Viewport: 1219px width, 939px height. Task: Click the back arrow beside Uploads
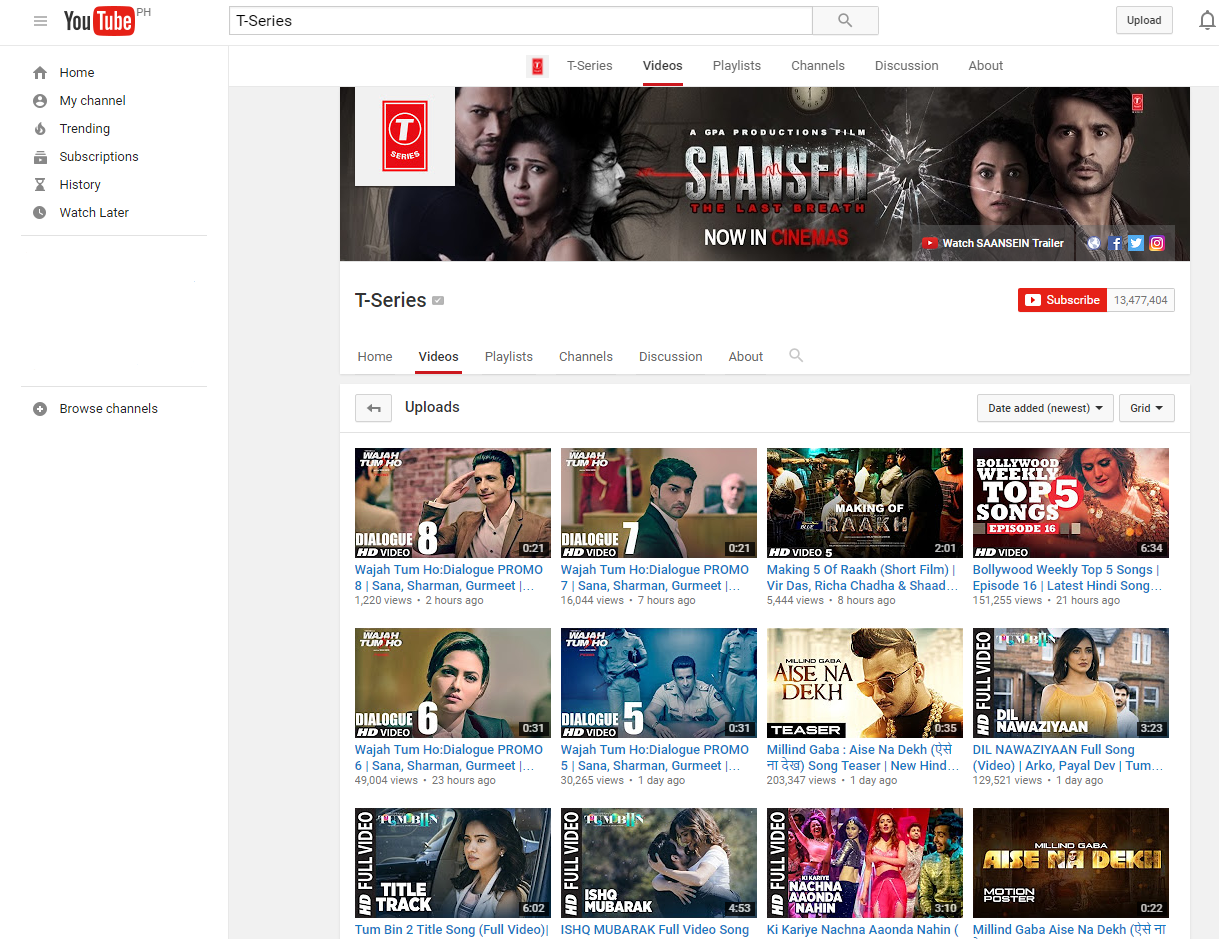click(373, 408)
